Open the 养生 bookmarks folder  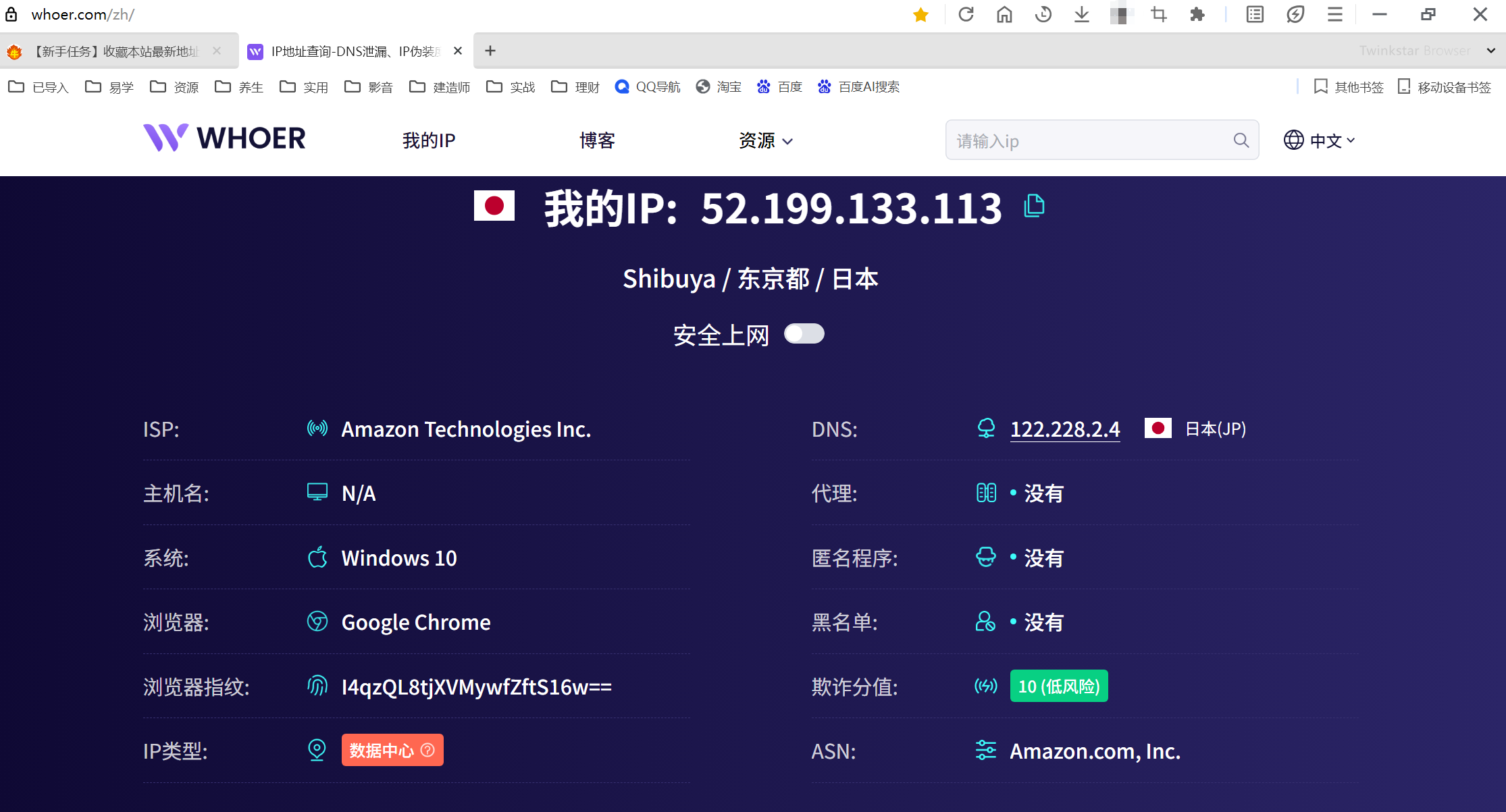click(239, 87)
